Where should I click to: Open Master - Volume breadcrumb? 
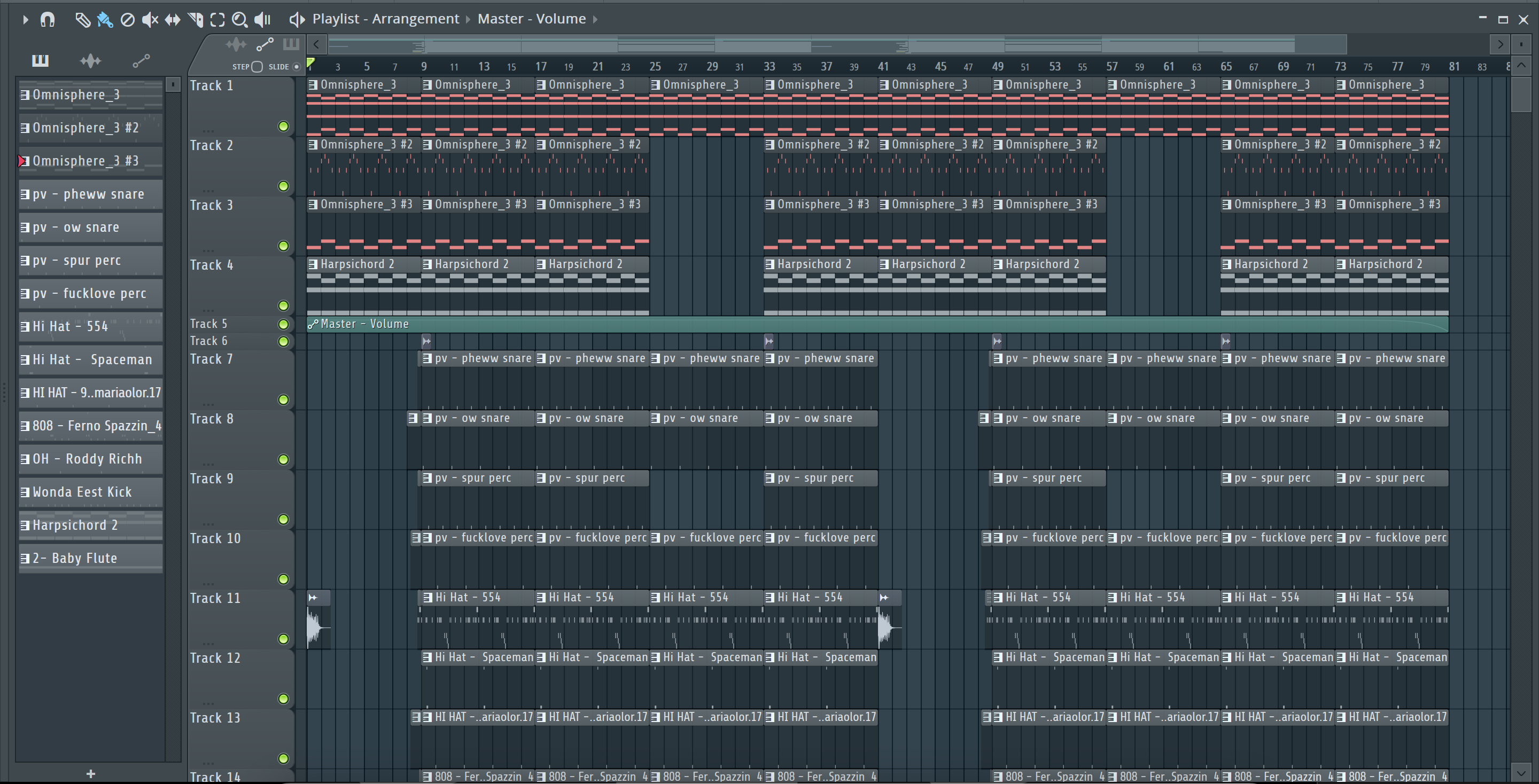[532, 19]
